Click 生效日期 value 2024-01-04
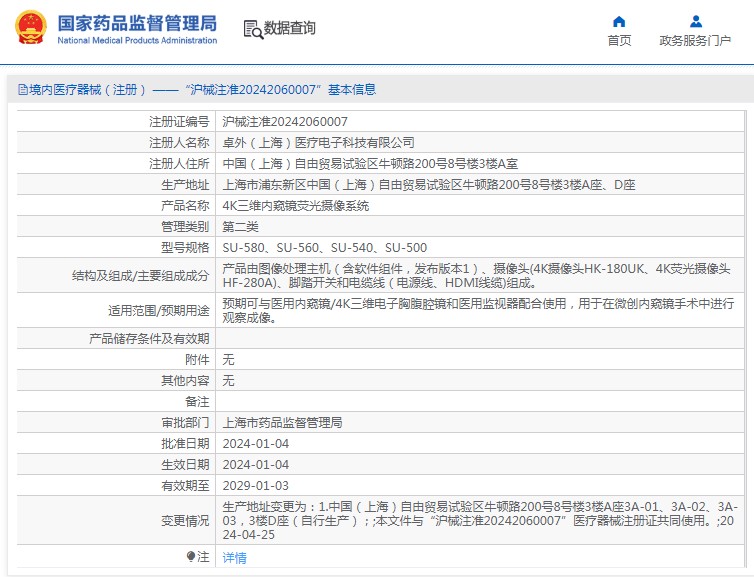 (x=255, y=465)
